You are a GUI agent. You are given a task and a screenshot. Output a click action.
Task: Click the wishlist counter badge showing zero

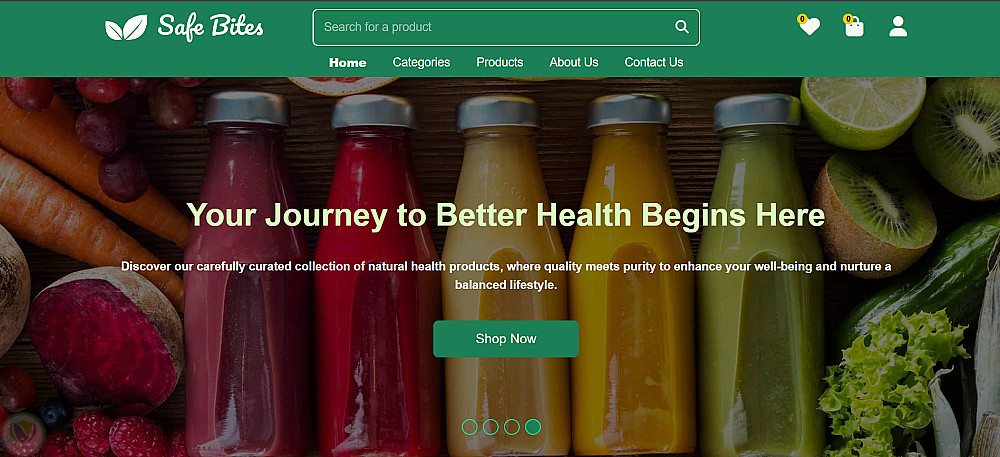coord(802,19)
